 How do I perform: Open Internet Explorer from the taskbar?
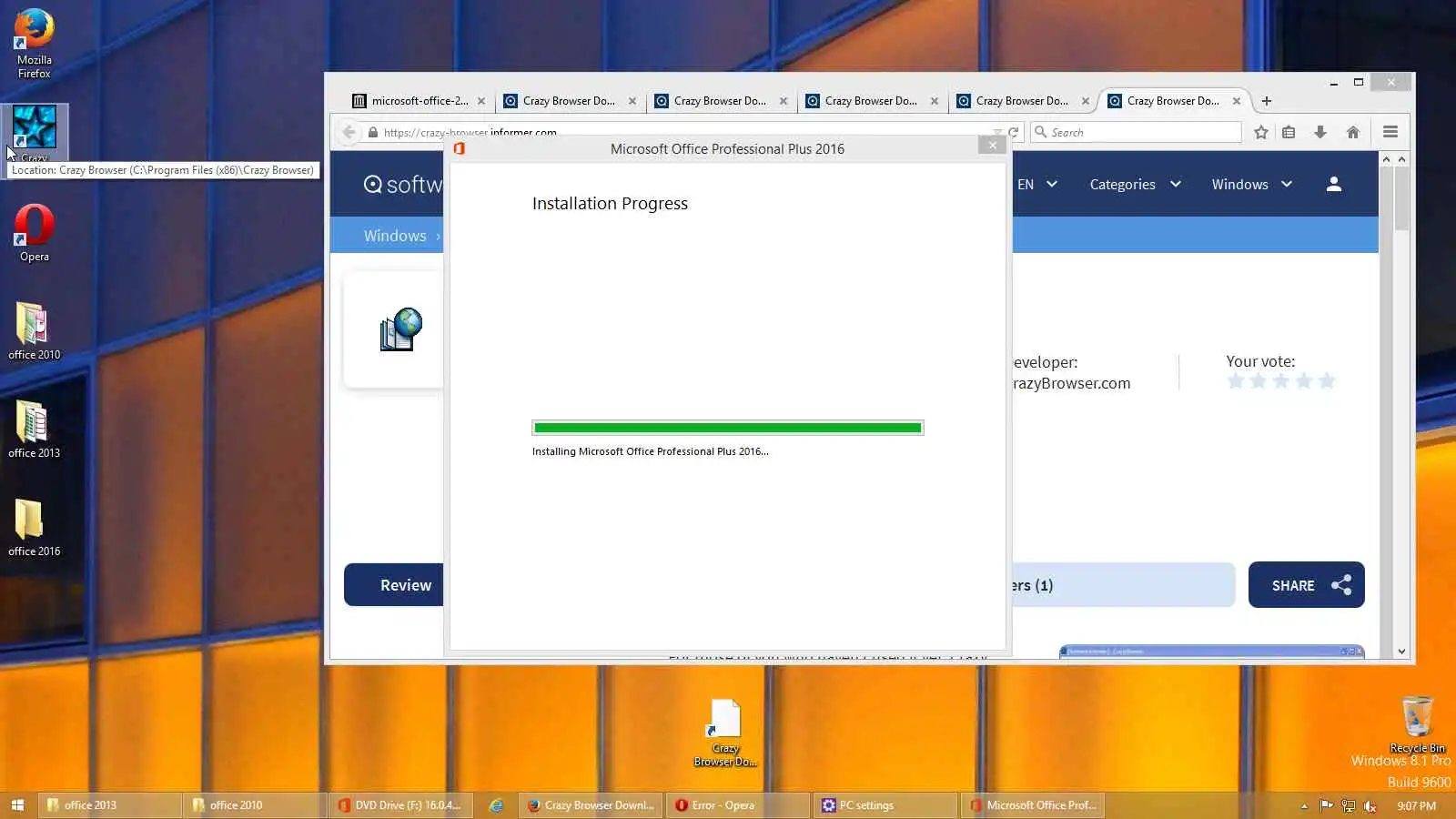pyautogui.click(x=496, y=805)
